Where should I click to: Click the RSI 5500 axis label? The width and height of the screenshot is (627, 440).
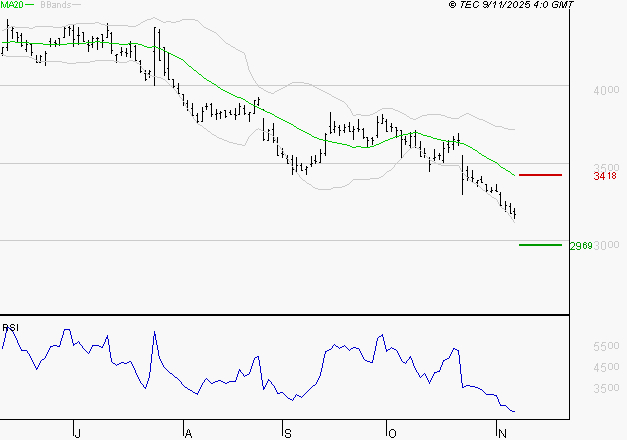[606, 346]
